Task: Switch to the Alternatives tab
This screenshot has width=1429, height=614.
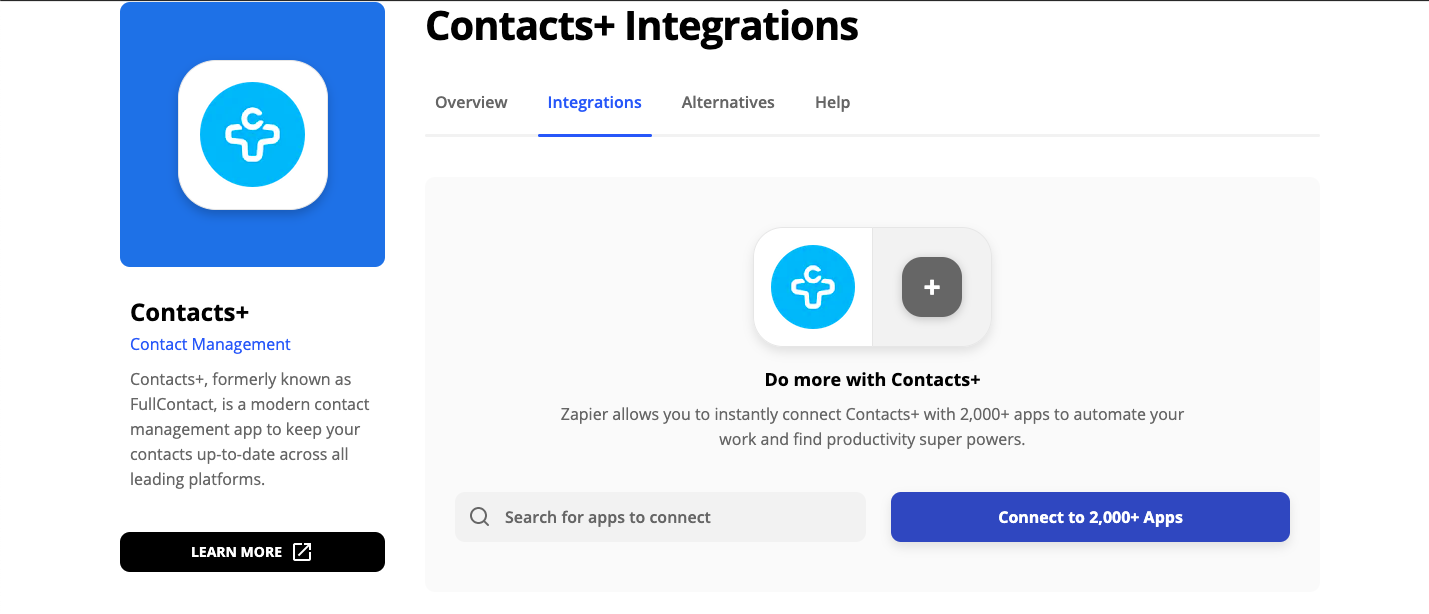Action: pos(728,102)
